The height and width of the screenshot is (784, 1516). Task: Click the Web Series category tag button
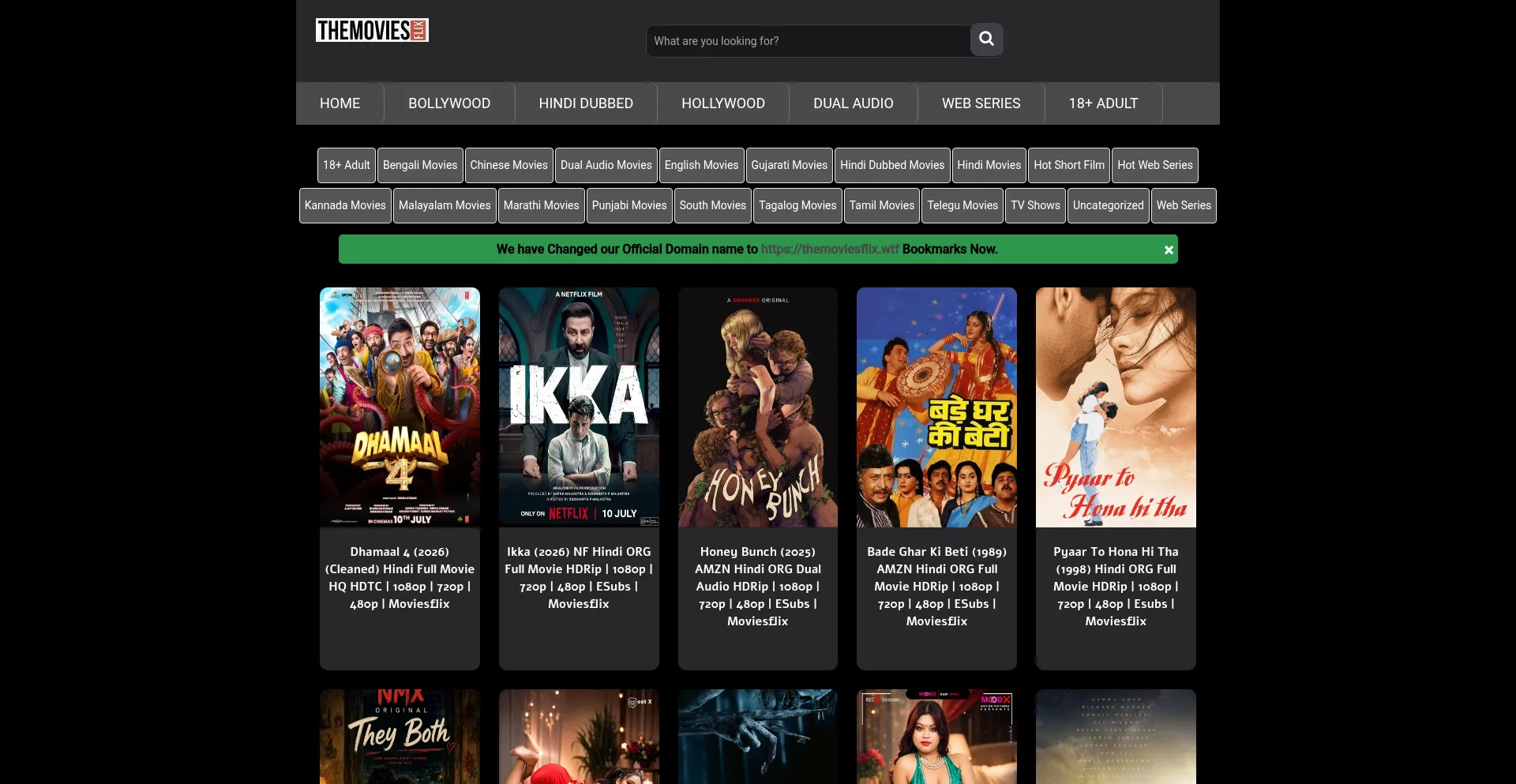point(1184,205)
